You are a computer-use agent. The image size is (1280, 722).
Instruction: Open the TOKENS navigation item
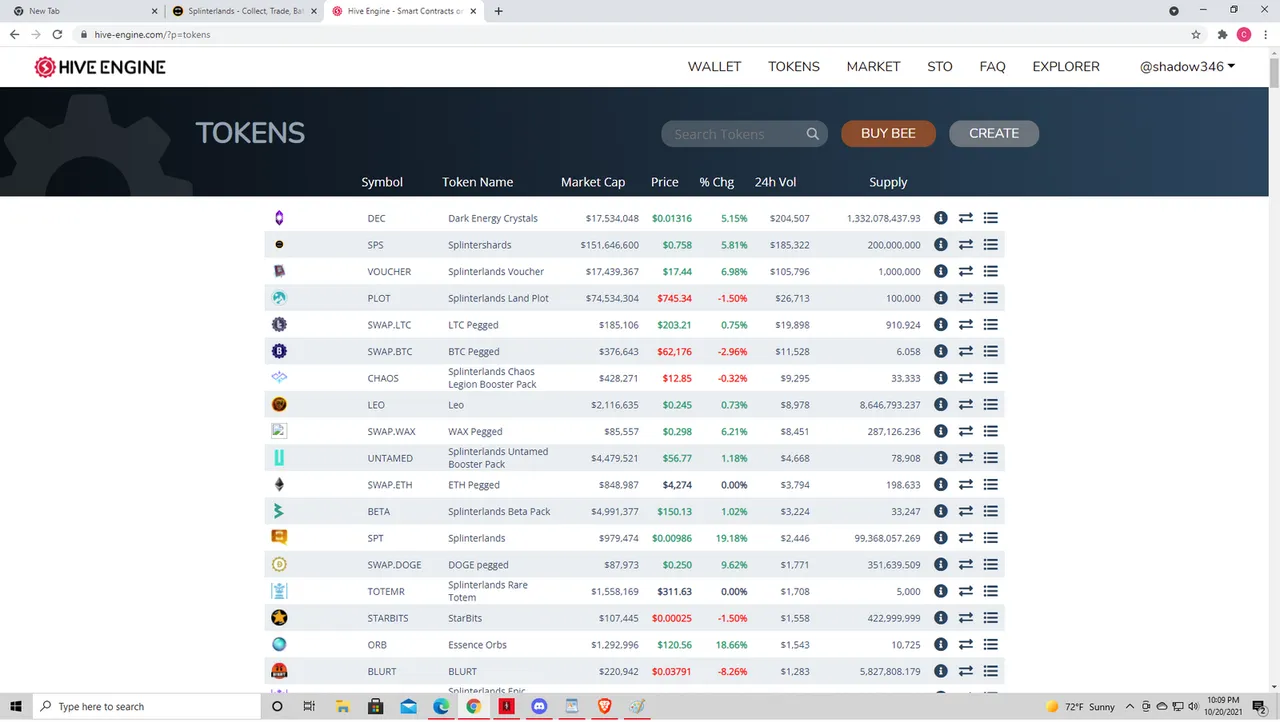[x=794, y=67]
